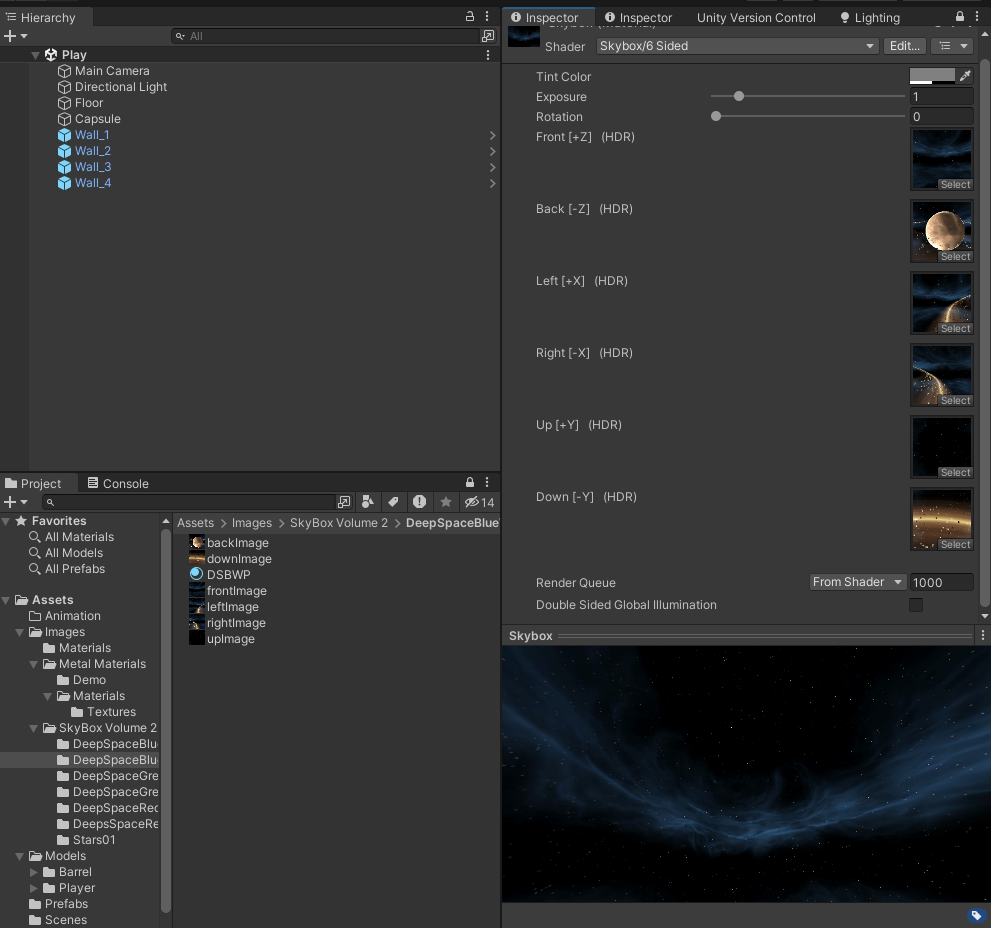
Task: Click the Search by Type icon in Project
Action: tap(368, 502)
